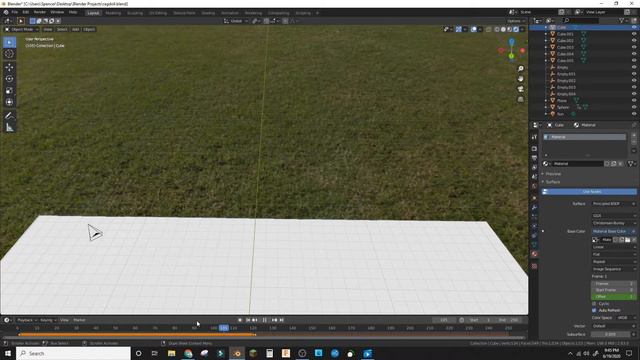This screenshot has height=360, width=640.
Task: Select the Rotate tool
Action: pyautogui.click(x=9, y=79)
